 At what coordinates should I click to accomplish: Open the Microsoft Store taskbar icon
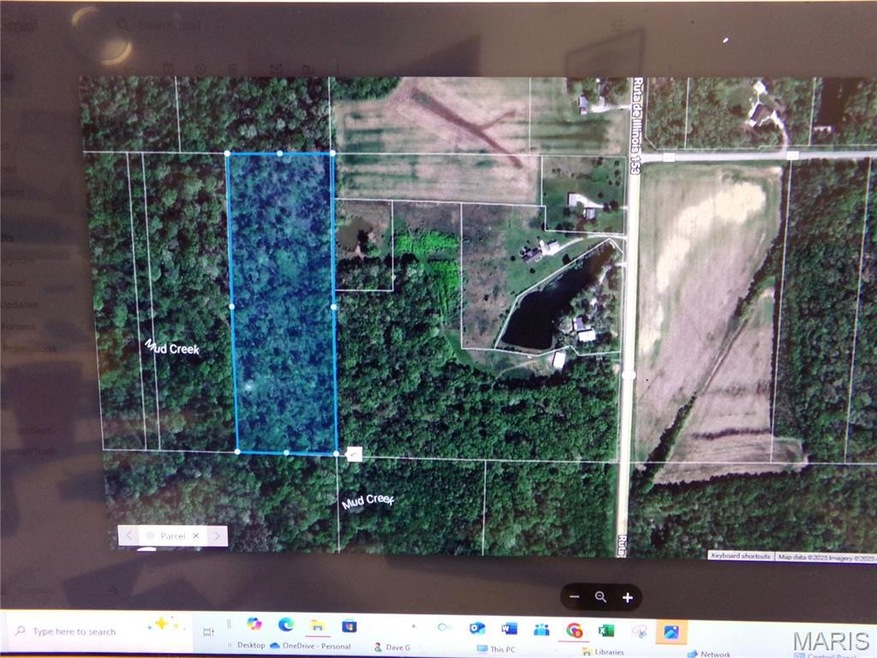pos(348,626)
